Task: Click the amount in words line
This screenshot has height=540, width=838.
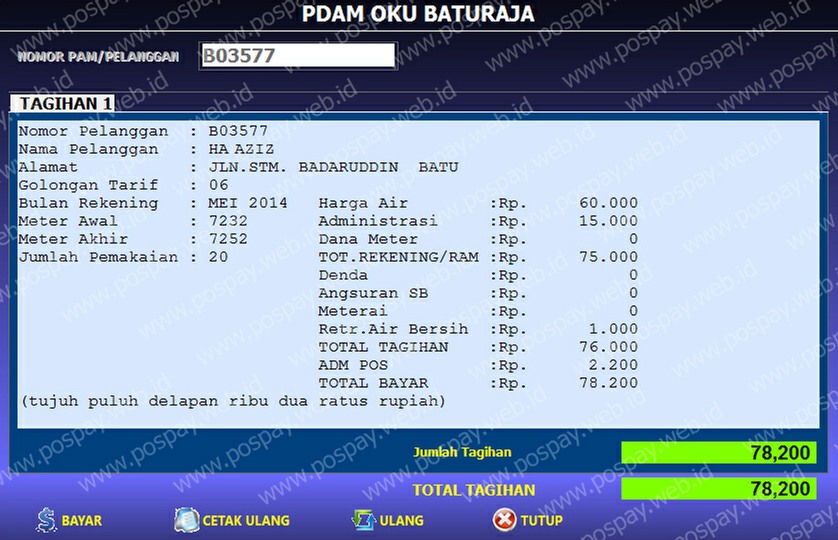Action: [x=233, y=401]
